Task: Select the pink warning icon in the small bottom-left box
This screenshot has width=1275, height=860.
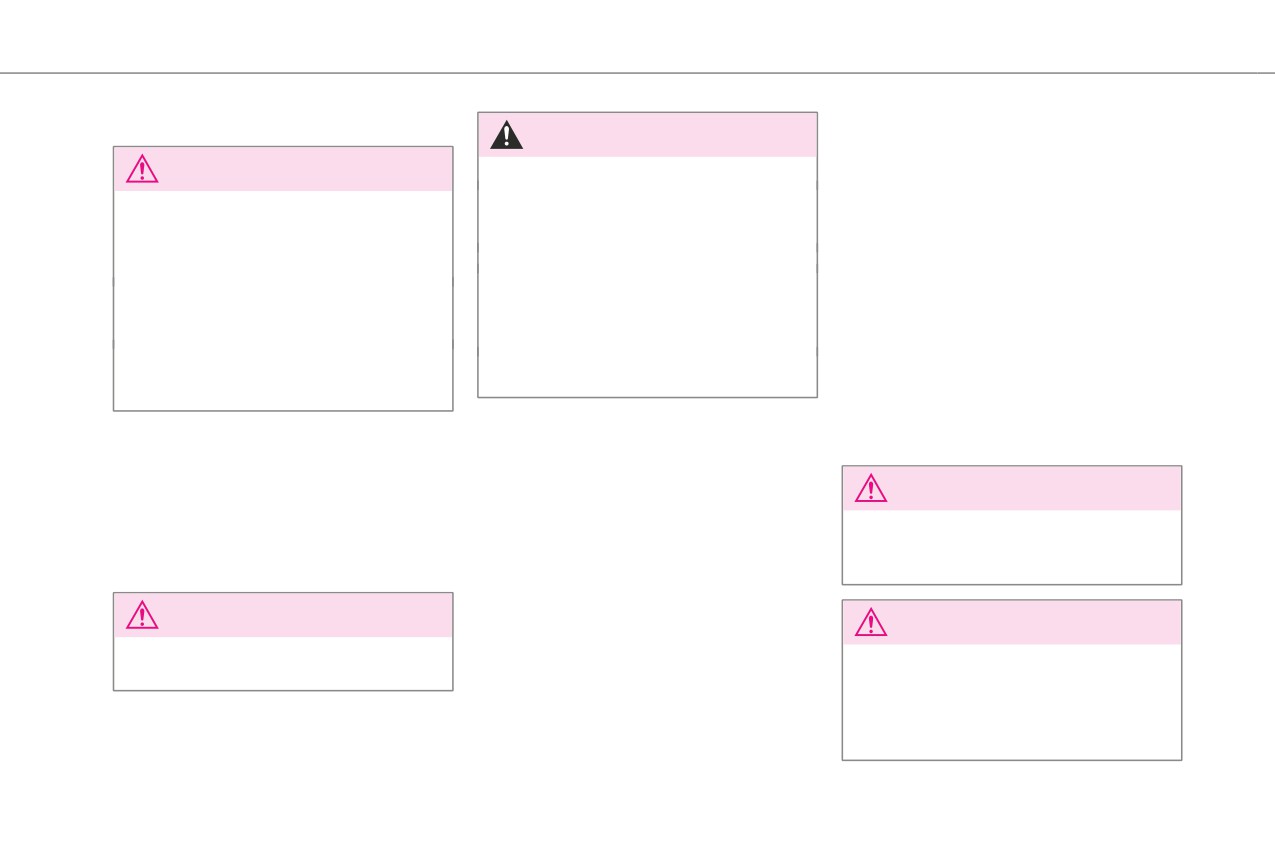Action: [142, 615]
